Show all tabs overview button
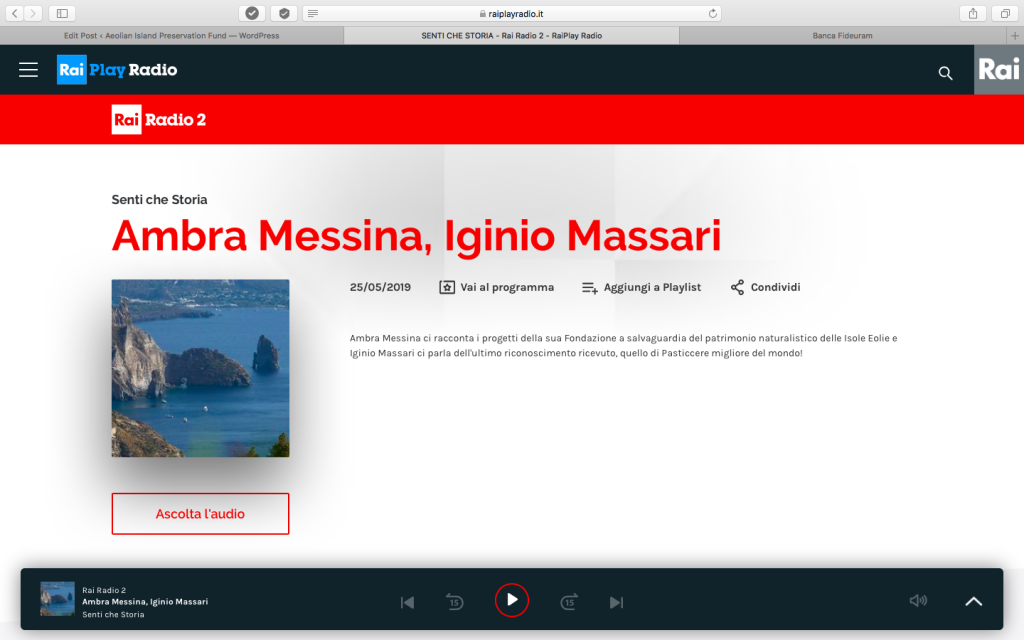The height and width of the screenshot is (640, 1024). tap(1005, 13)
